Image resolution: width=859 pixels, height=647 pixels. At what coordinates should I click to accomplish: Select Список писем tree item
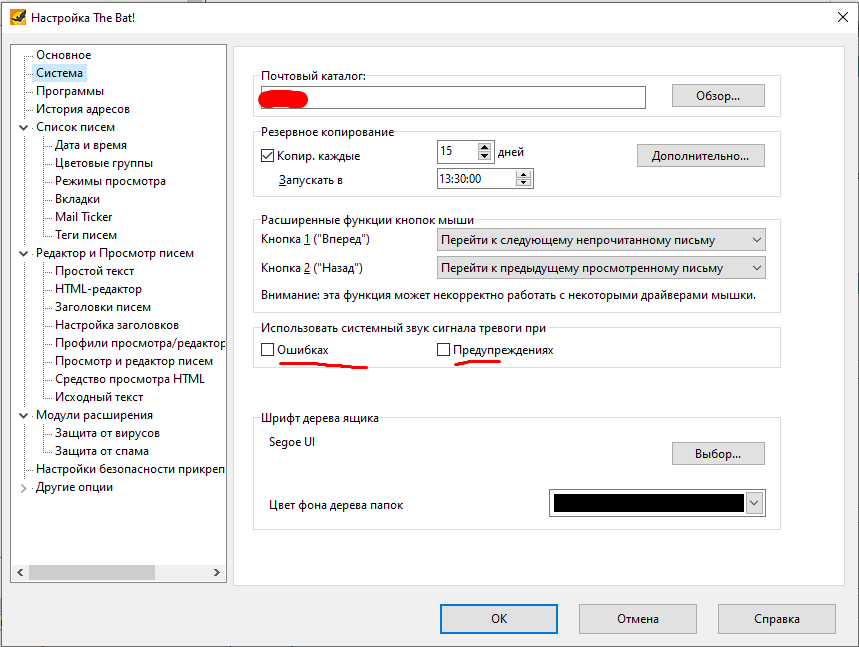point(76,127)
